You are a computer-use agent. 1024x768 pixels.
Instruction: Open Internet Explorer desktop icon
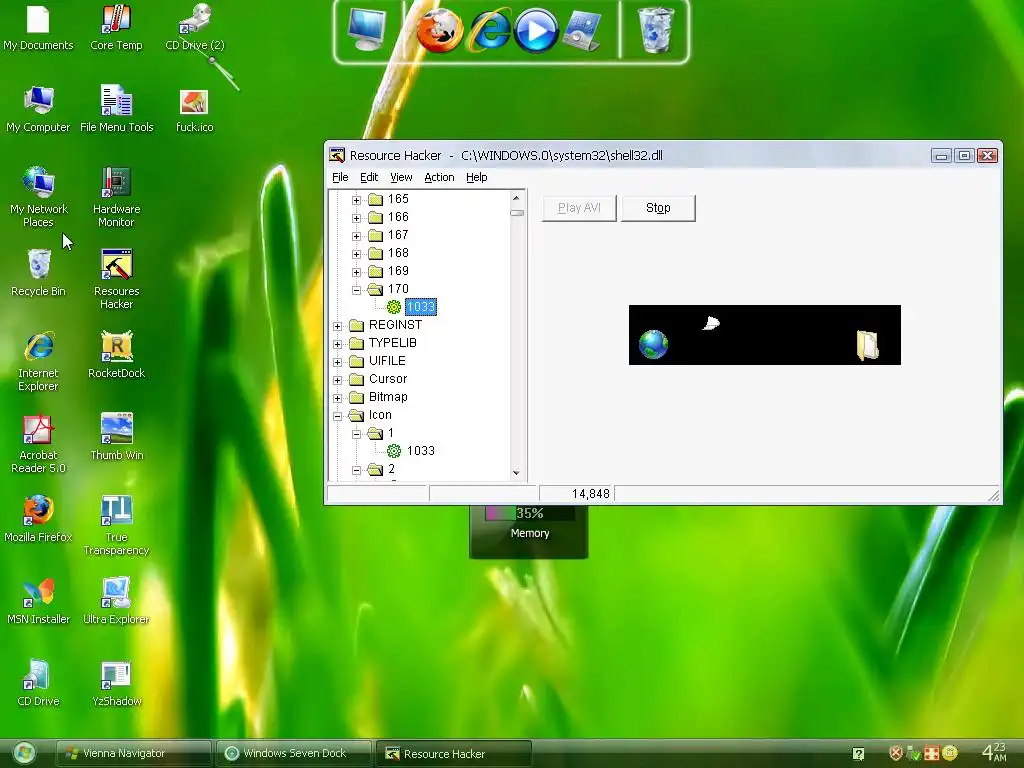(x=38, y=362)
